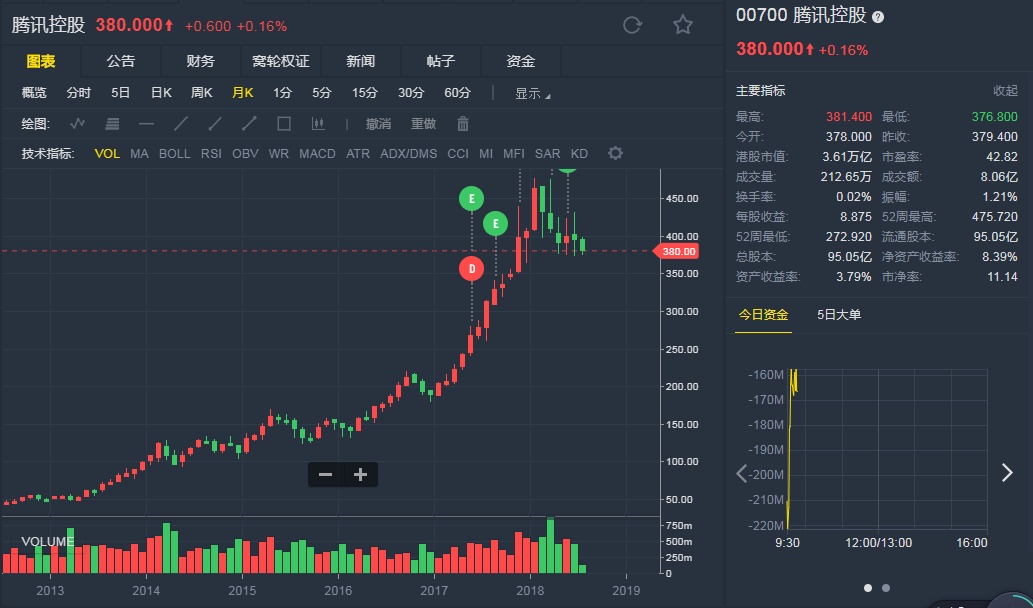Switch to the 周K weekly chart period

[201, 93]
